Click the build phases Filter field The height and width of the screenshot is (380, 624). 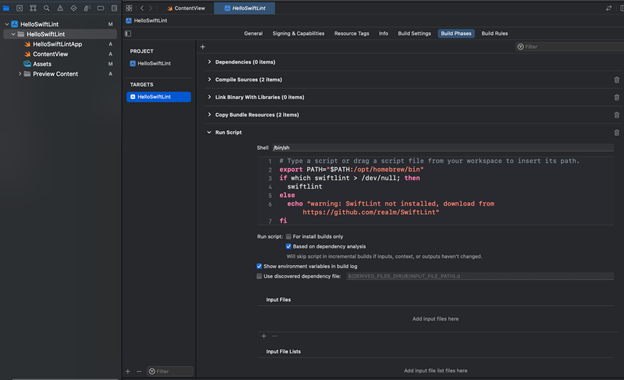click(x=570, y=47)
